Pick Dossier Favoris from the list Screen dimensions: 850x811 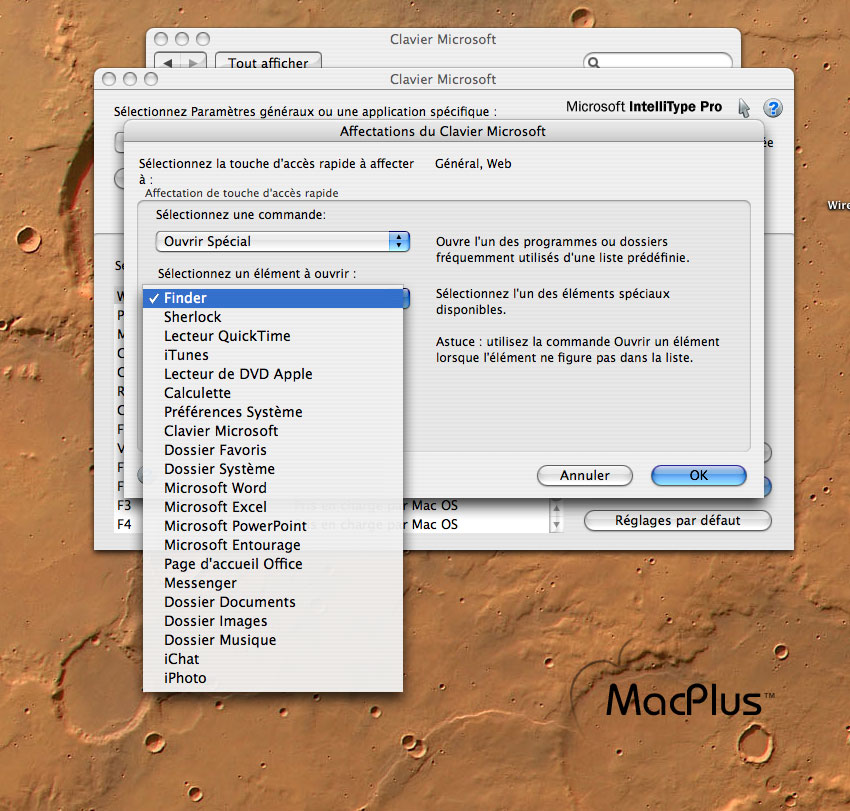(273, 450)
